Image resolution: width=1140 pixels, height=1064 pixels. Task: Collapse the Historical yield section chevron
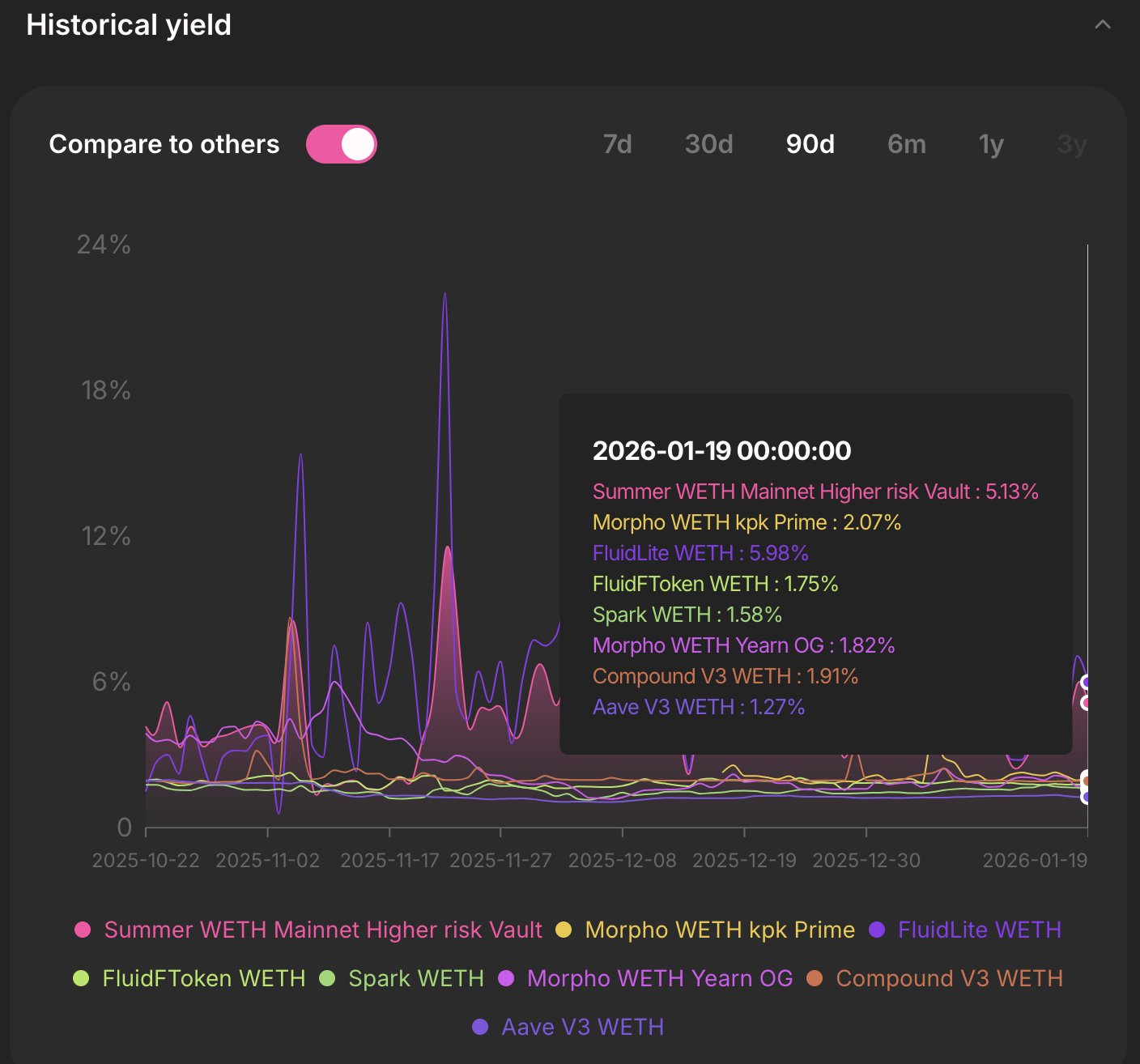pyautogui.click(x=1102, y=25)
